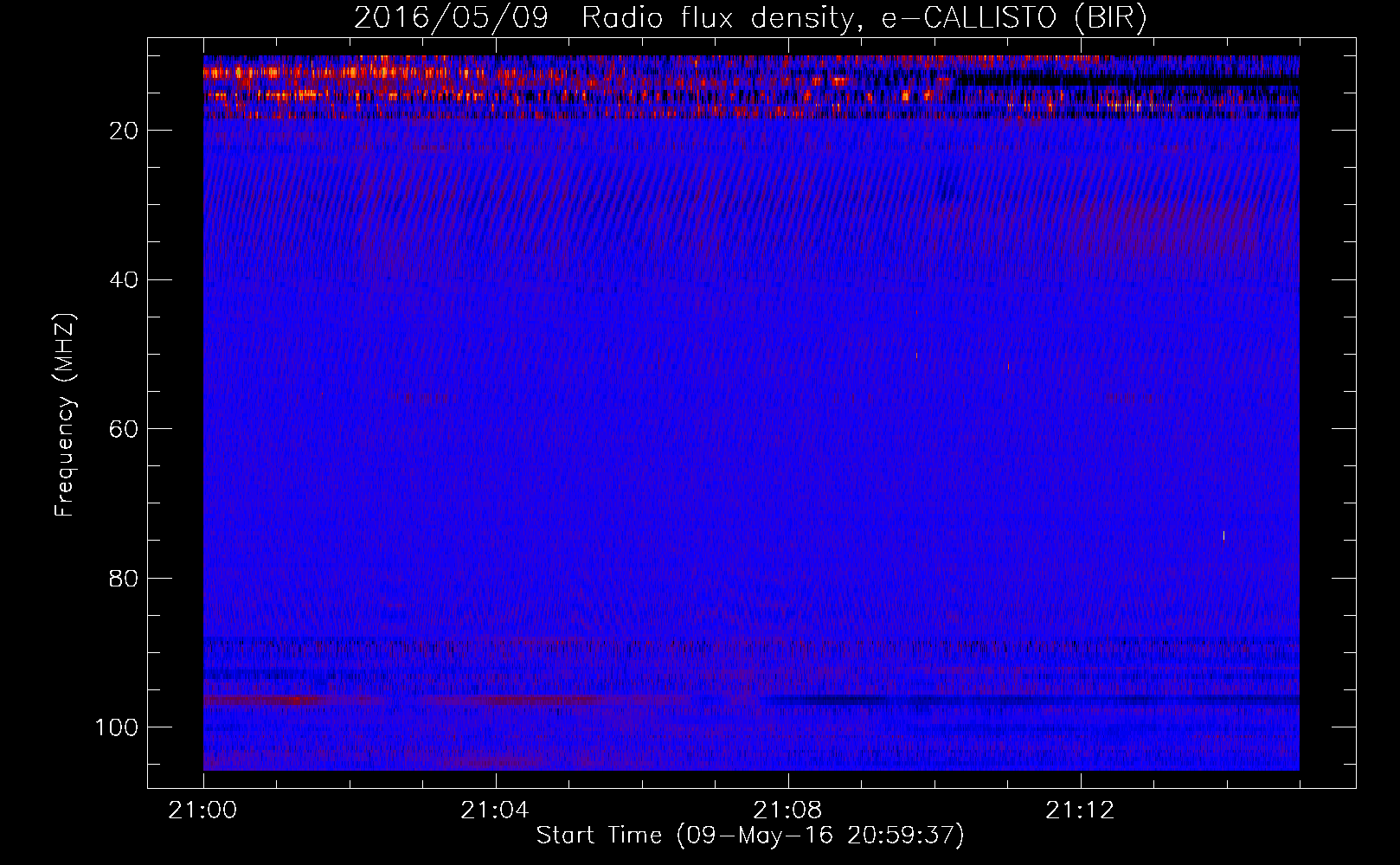Click the 'Start Time (09-May-16 20:59:37)' label

pyautogui.click(x=750, y=836)
